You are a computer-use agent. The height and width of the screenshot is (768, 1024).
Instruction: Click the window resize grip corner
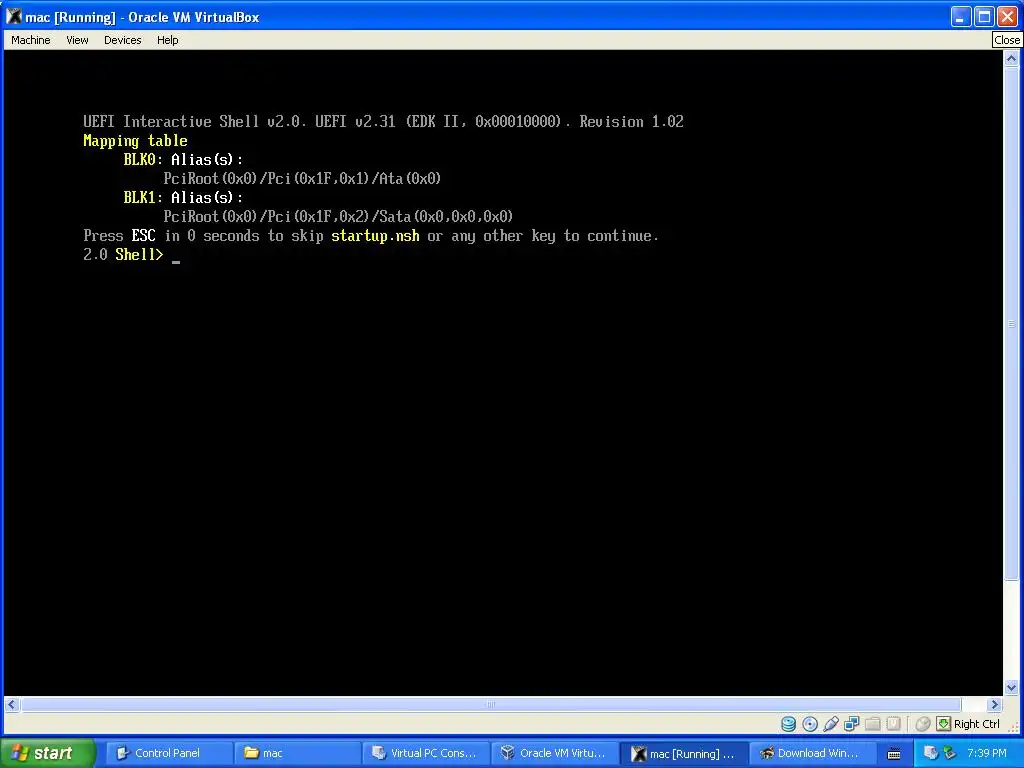tap(1014, 726)
